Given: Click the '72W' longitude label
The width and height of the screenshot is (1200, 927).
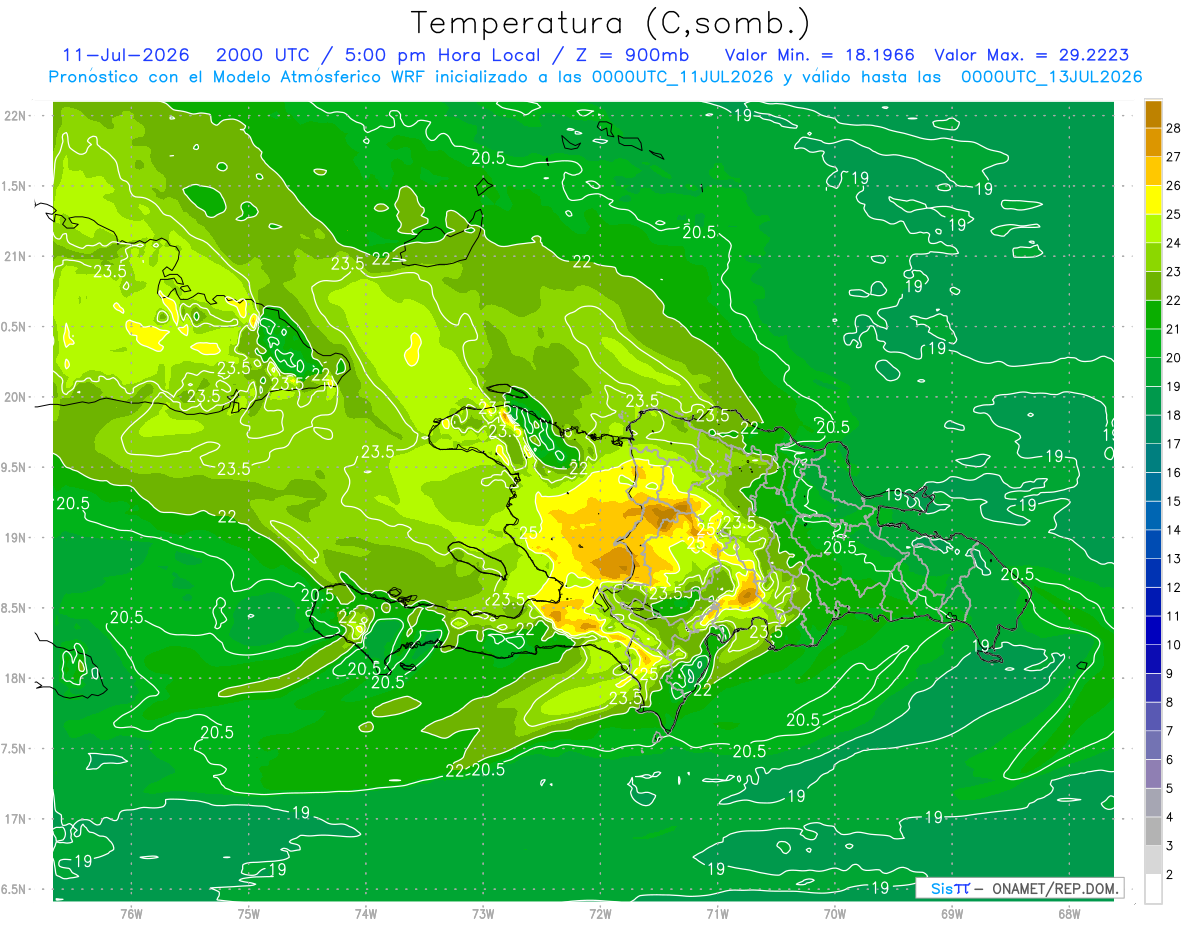Looking at the screenshot, I should pyautogui.click(x=600, y=915).
